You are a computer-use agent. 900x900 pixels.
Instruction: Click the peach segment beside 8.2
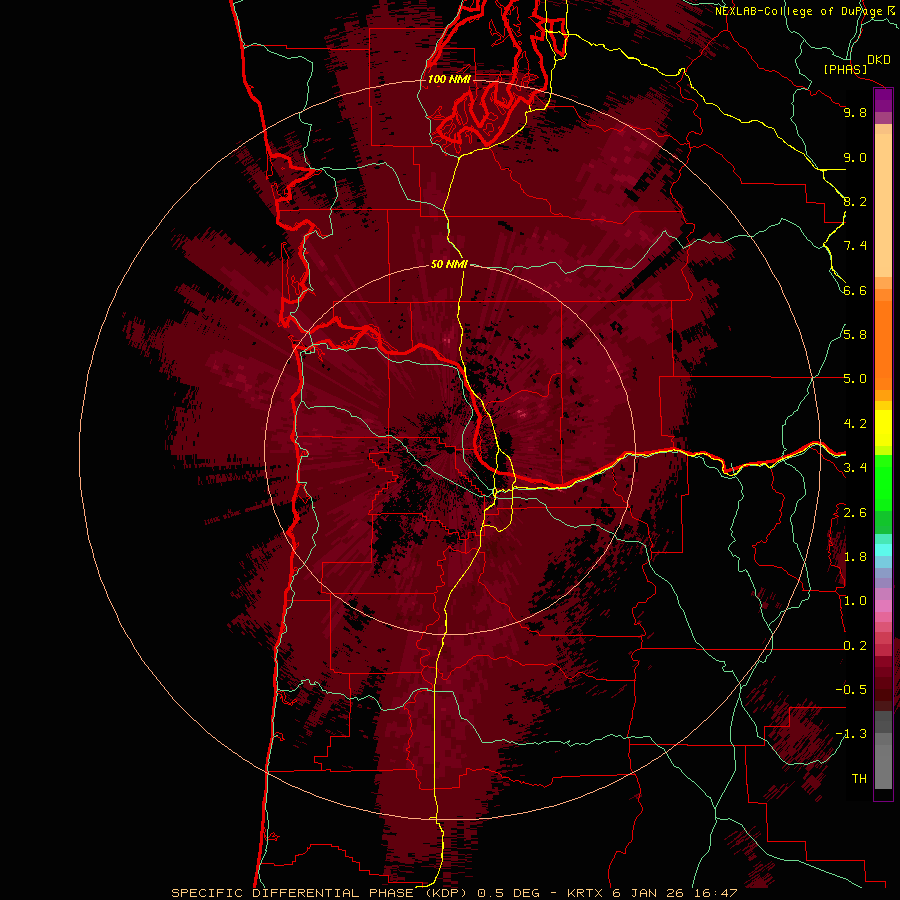tap(883, 205)
